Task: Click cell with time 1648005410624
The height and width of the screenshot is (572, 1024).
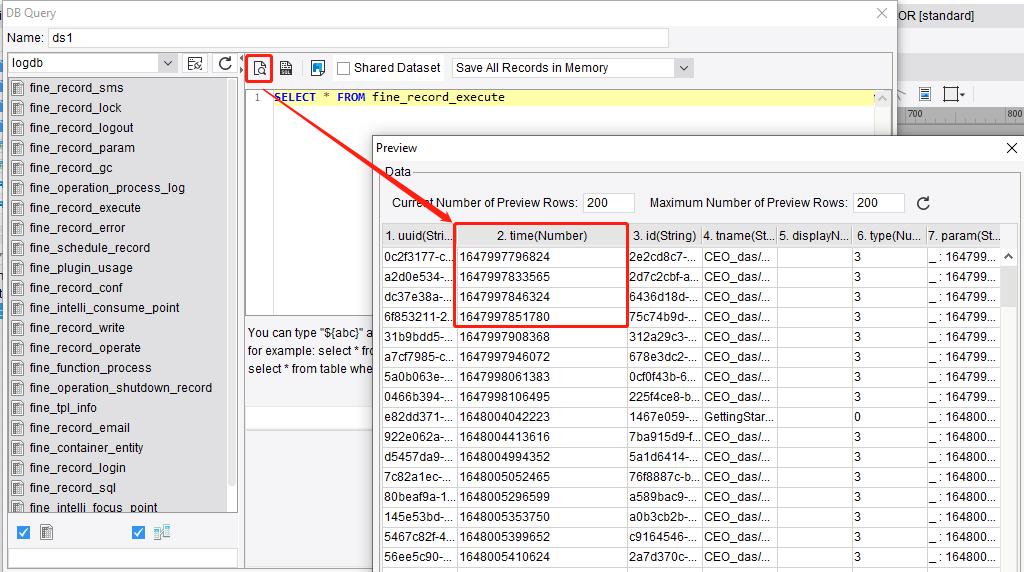Action: pos(541,557)
